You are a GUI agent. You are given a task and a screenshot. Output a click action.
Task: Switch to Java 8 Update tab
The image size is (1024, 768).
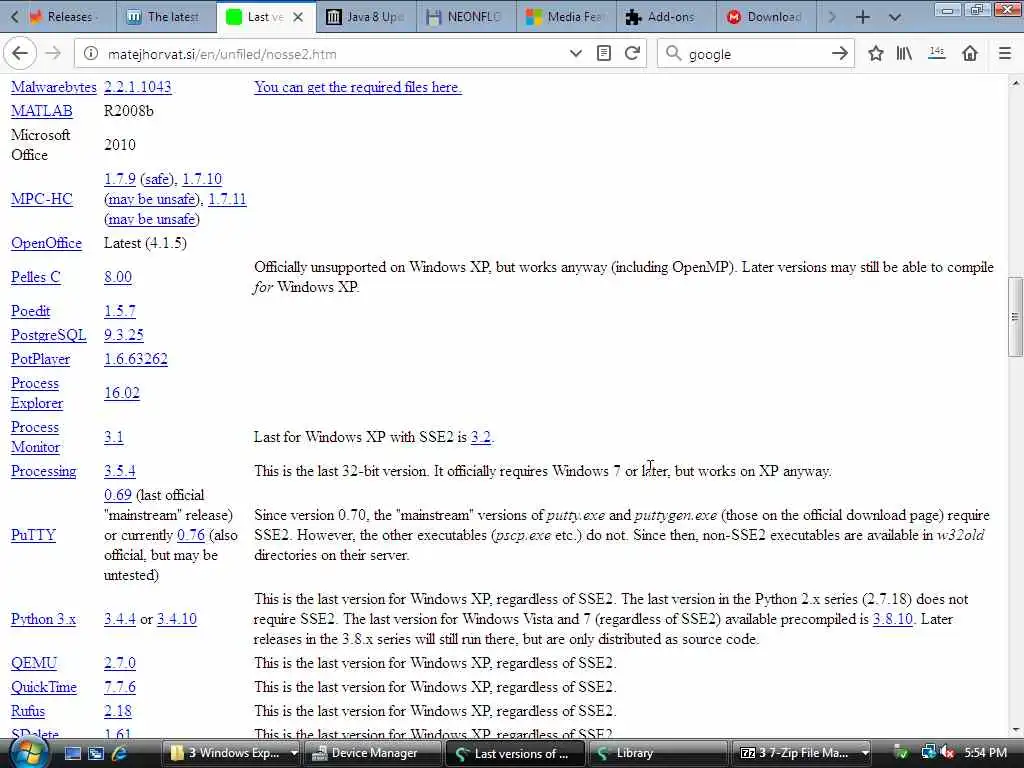pos(366,17)
